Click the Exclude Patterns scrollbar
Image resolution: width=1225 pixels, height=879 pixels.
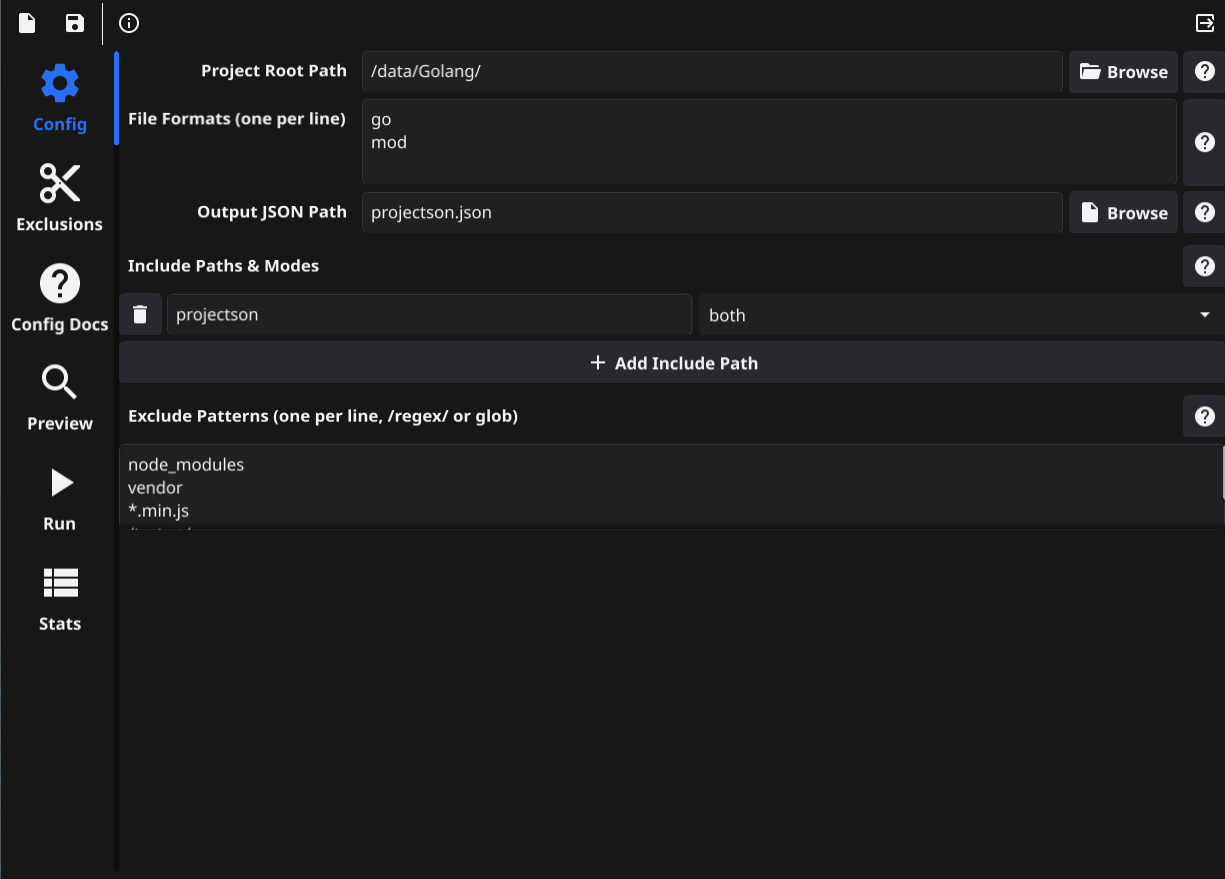[x=1222, y=473]
